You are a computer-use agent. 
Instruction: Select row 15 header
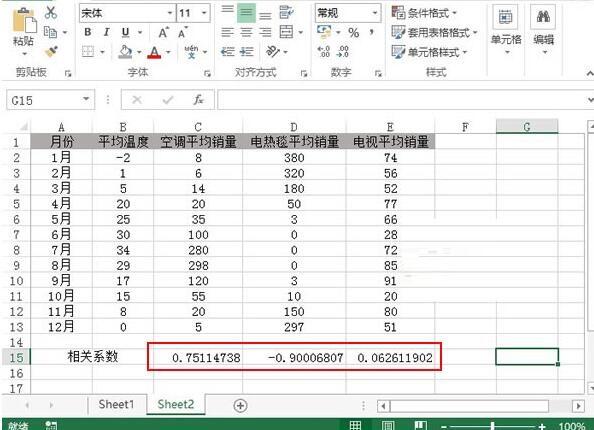point(16,358)
